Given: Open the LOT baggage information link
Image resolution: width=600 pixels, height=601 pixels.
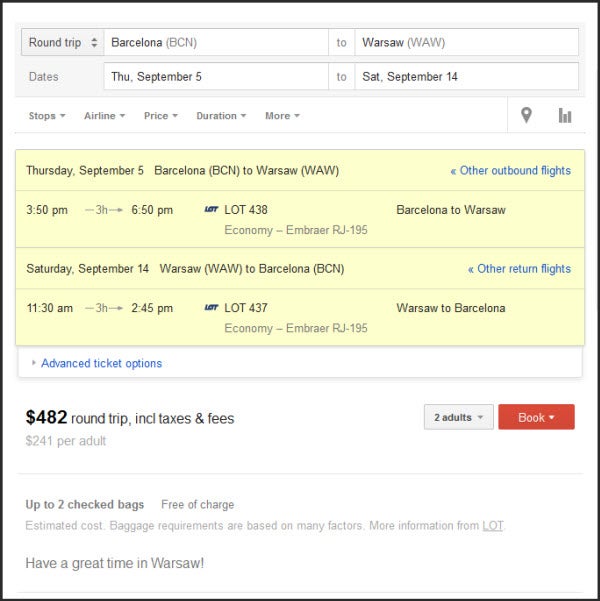Looking at the screenshot, I should pos(493,525).
